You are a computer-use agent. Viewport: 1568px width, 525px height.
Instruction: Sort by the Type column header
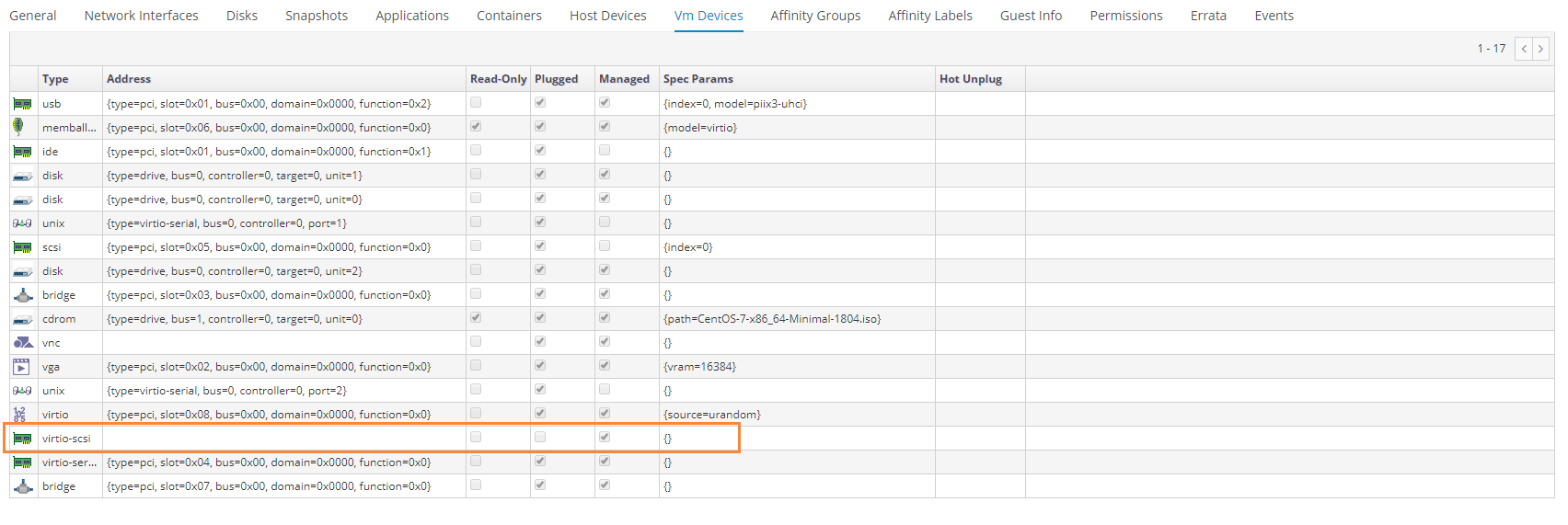pos(55,79)
